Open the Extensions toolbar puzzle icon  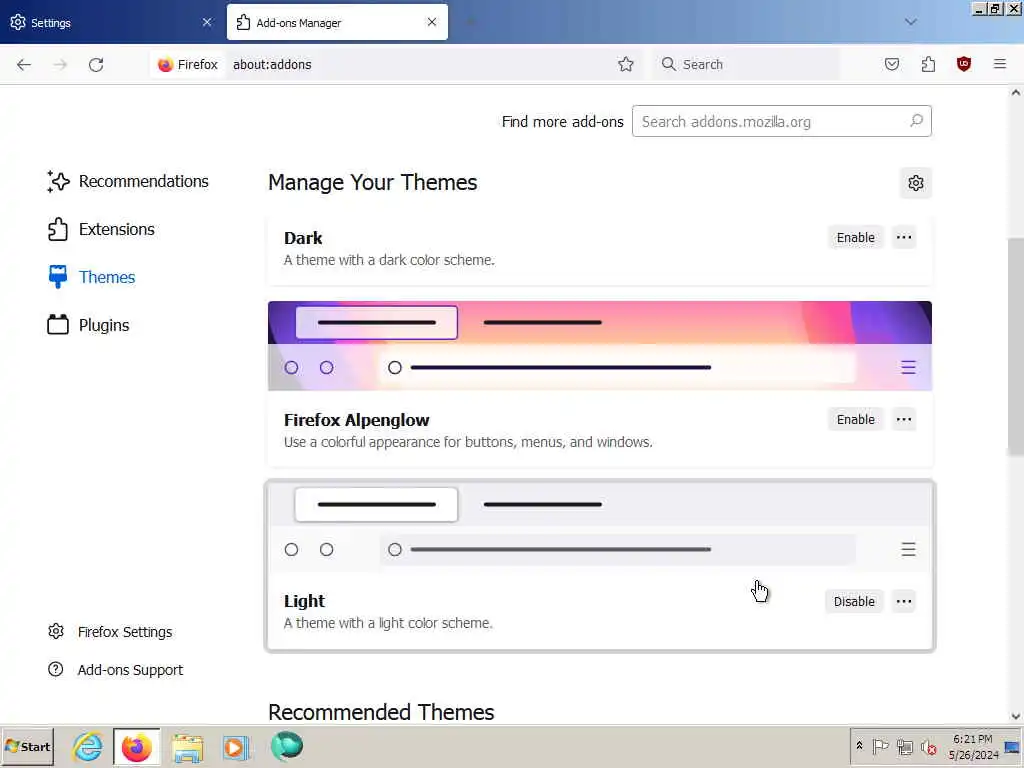(x=928, y=64)
